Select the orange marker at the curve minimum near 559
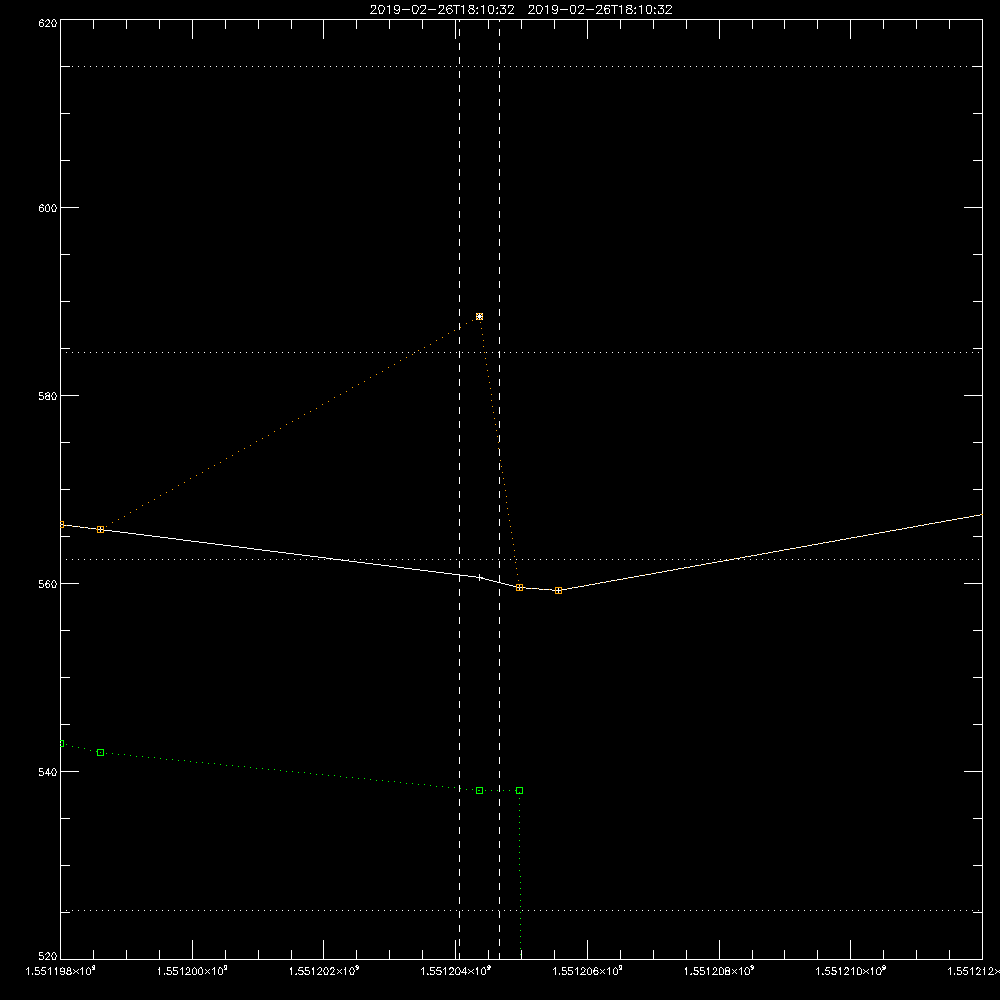The width and height of the screenshot is (1000, 1000). (x=558, y=591)
